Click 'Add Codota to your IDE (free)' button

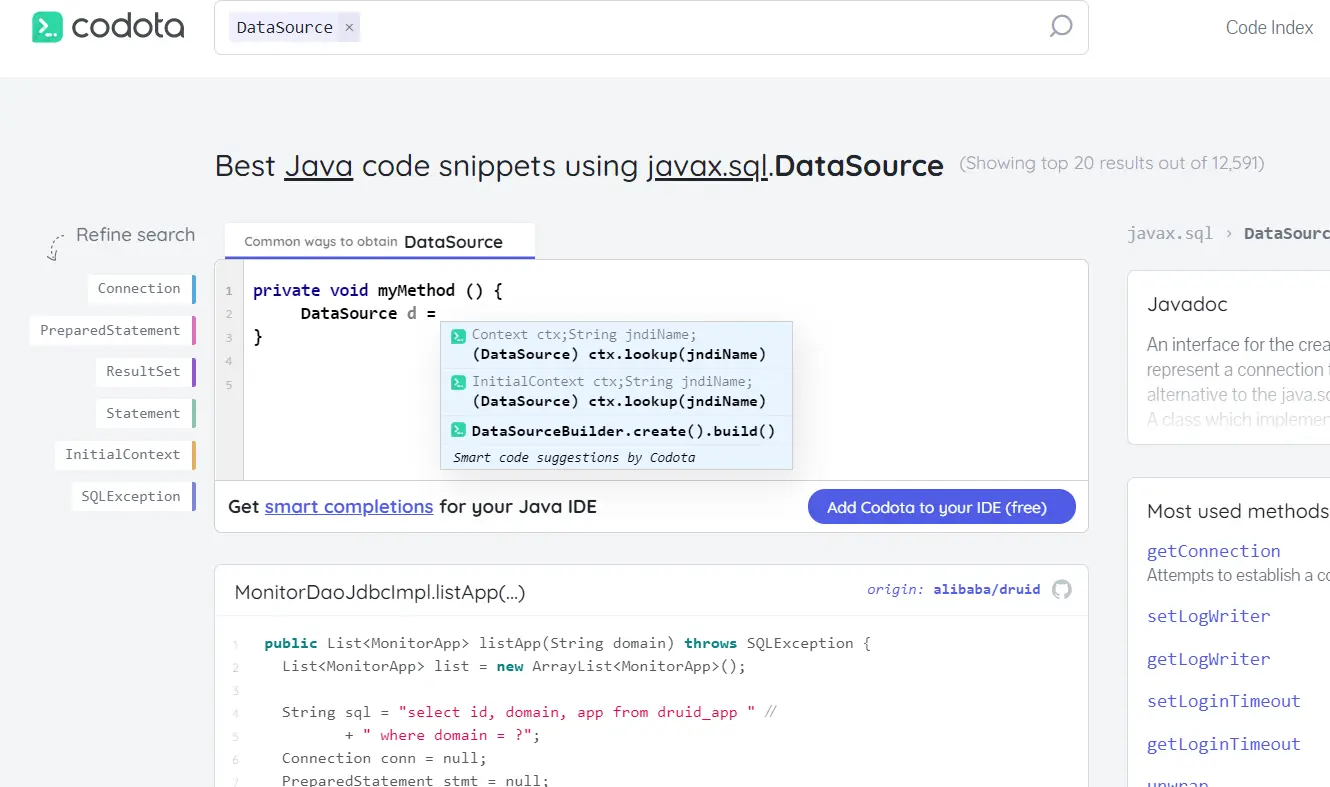pos(941,506)
